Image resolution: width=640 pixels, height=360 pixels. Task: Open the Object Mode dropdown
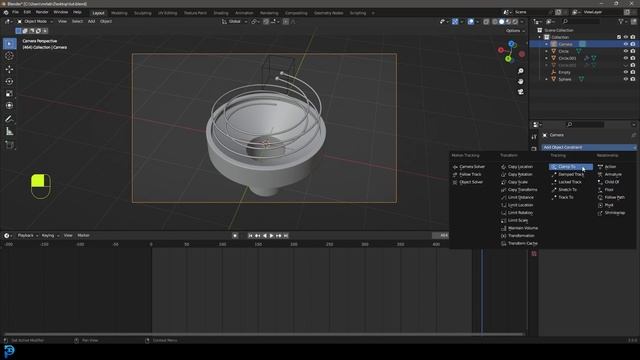click(36, 21)
